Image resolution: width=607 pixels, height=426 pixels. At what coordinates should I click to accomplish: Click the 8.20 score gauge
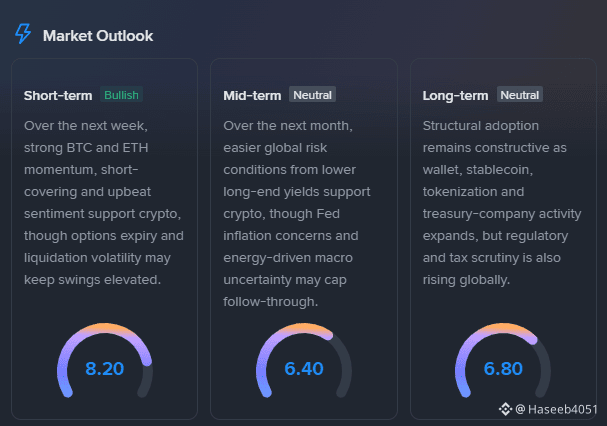click(105, 362)
